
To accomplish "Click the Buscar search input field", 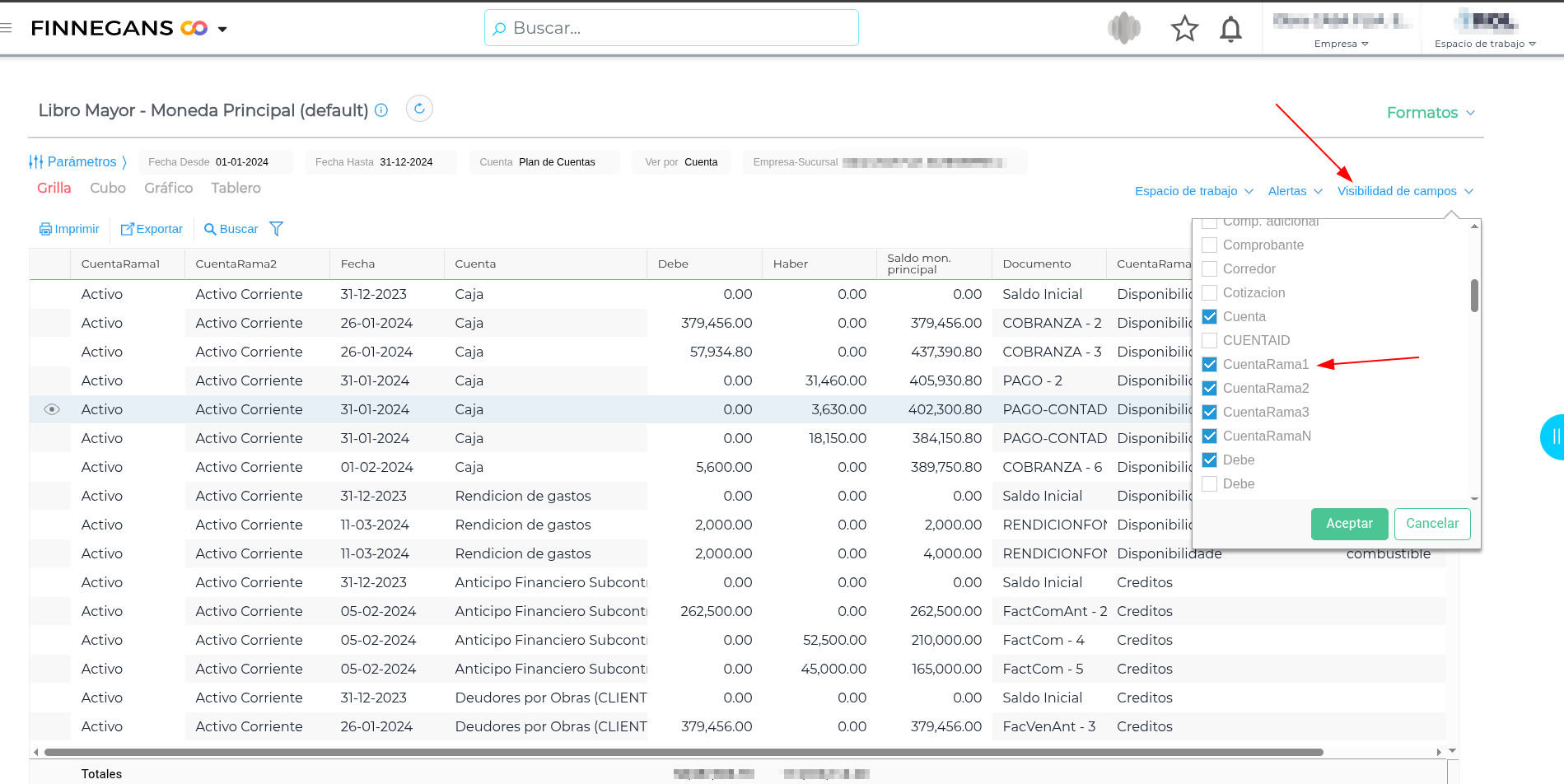I will [671, 28].
